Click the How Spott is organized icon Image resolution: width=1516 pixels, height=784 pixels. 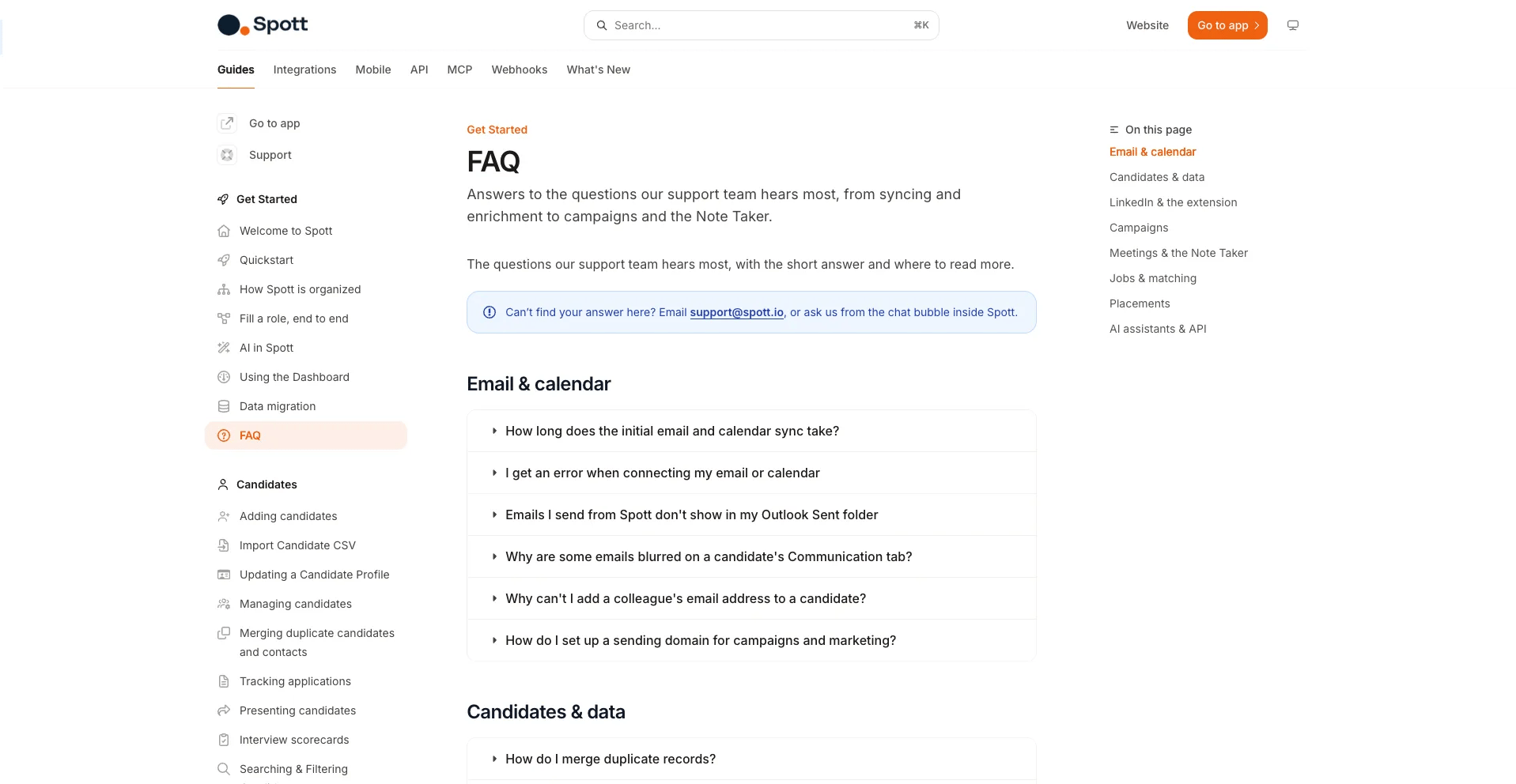coord(224,289)
